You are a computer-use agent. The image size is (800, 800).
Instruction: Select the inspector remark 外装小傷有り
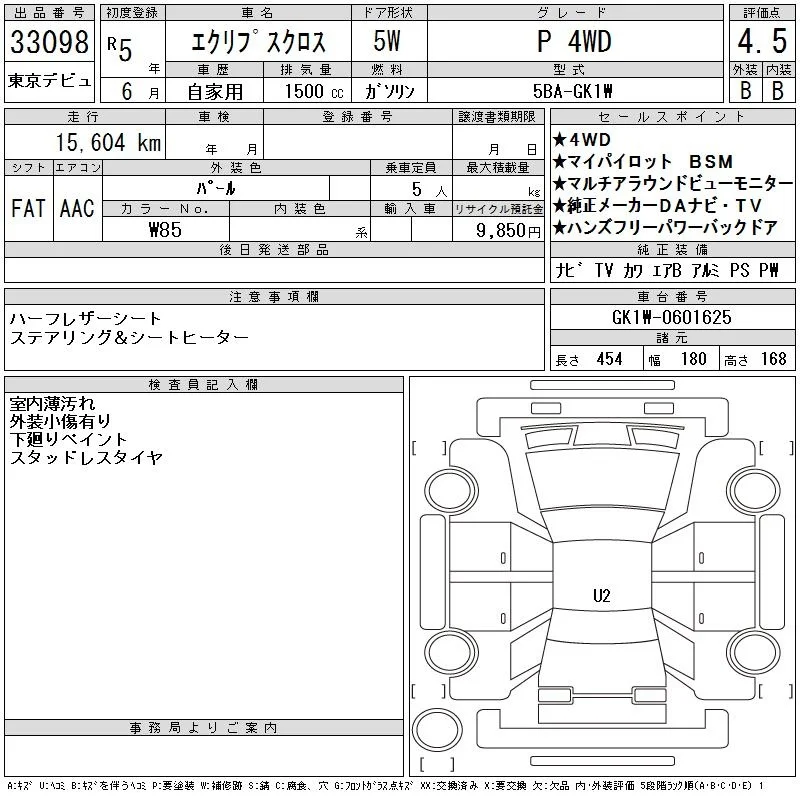click(60, 421)
